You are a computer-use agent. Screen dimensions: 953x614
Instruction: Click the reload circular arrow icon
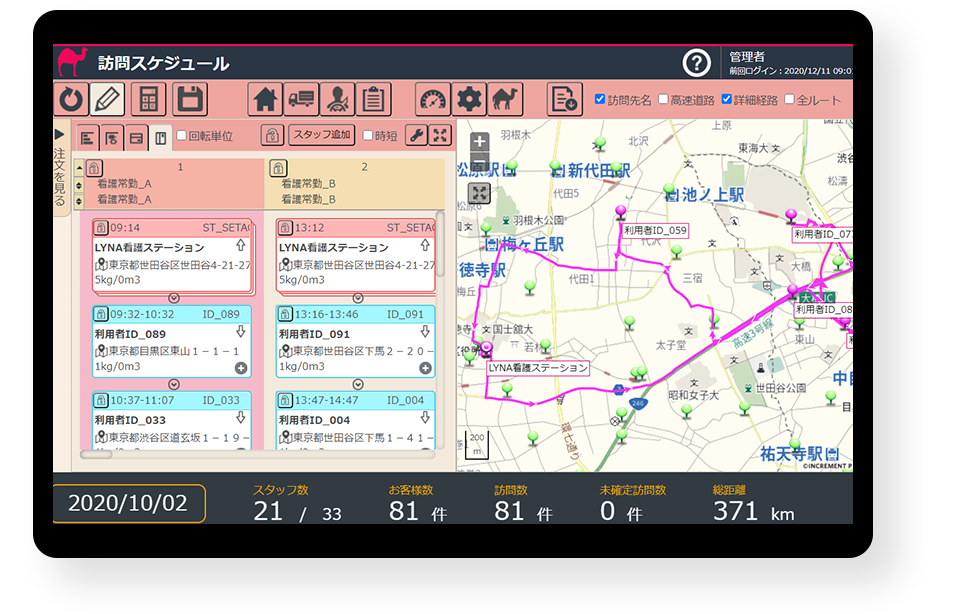point(71,99)
